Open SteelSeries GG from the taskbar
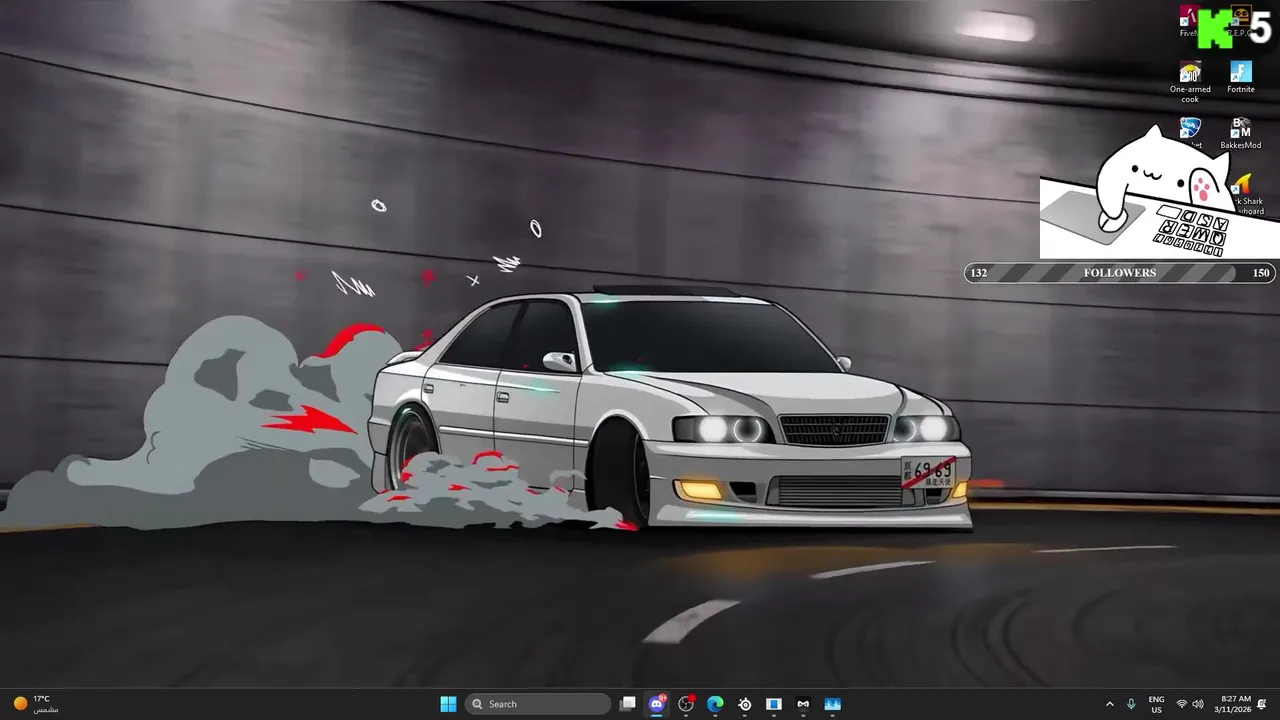 [x=745, y=704]
